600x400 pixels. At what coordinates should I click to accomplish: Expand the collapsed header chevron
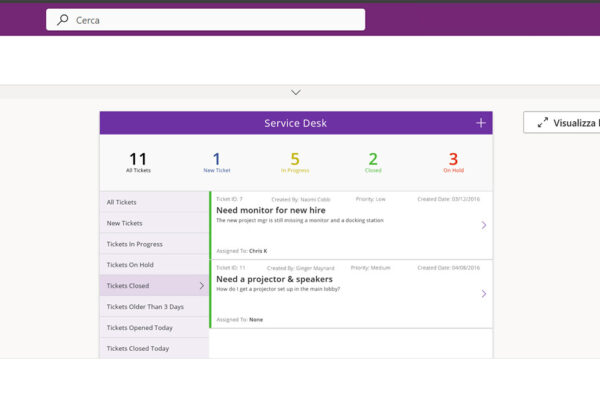pyautogui.click(x=296, y=92)
